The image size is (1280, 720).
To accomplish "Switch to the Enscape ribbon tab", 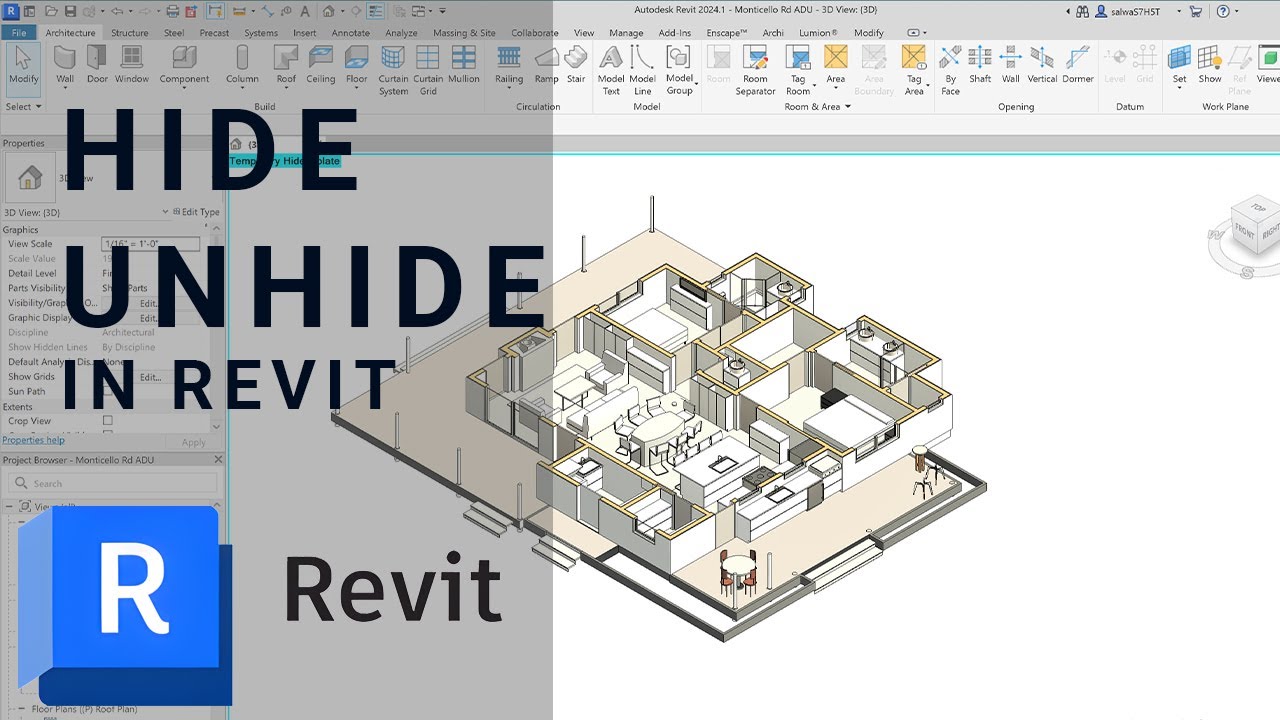I will click(x=727, y=32).
